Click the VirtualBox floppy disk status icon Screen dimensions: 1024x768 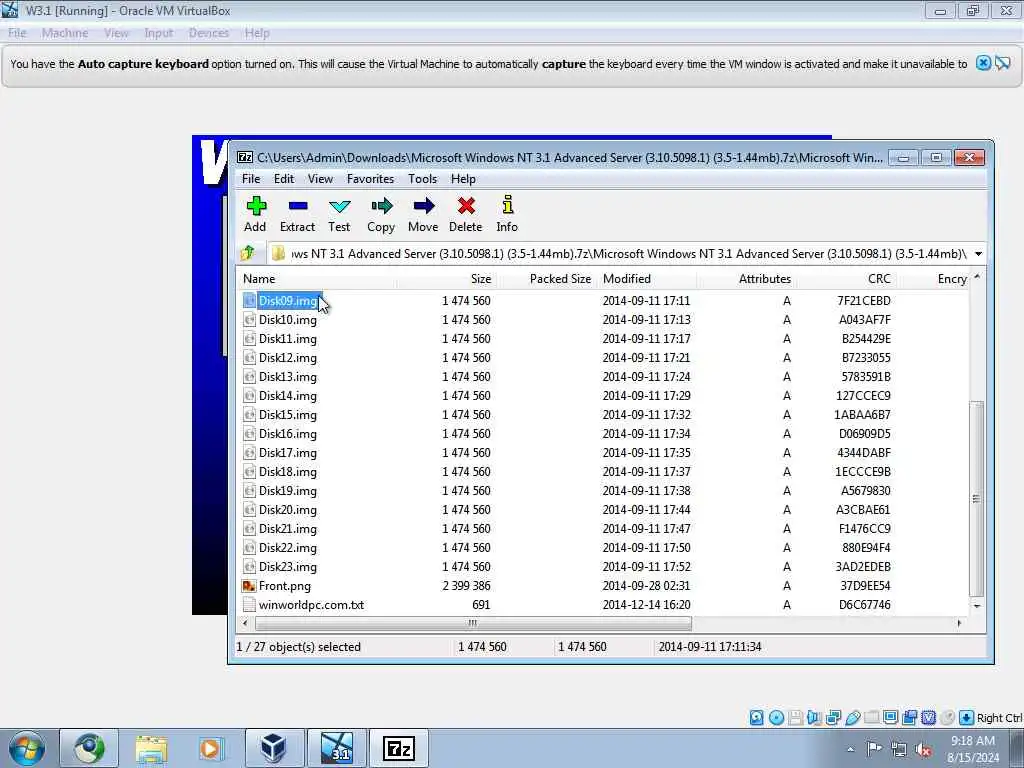point(795,718)
